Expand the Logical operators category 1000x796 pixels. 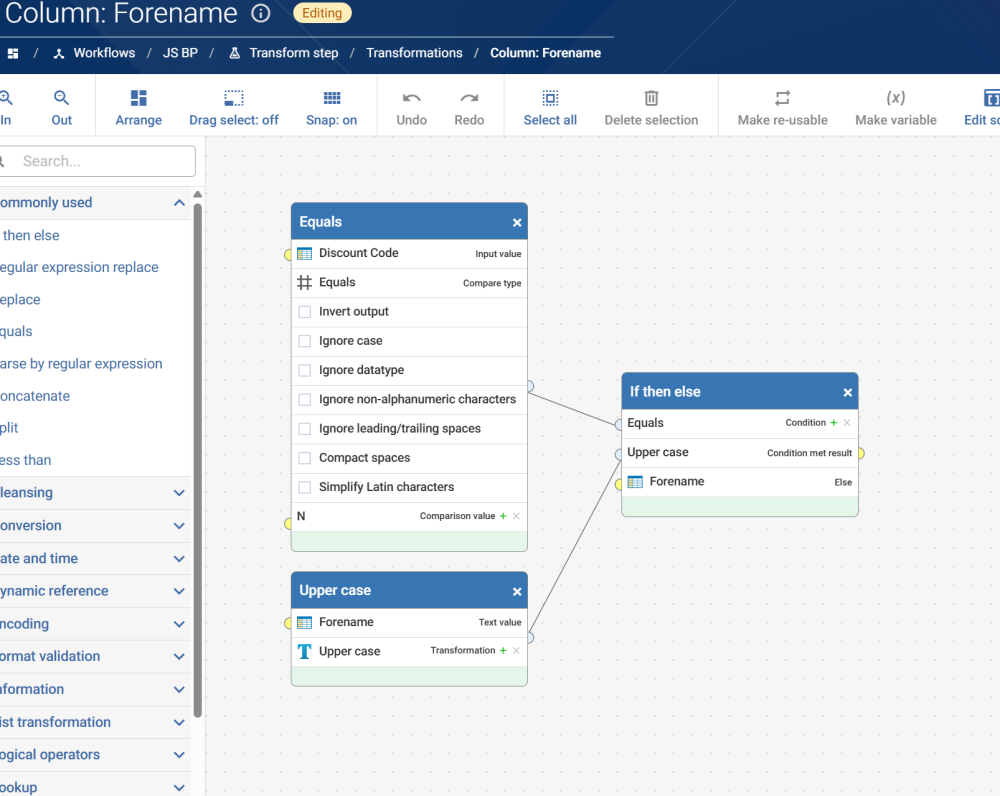point(179,755)
